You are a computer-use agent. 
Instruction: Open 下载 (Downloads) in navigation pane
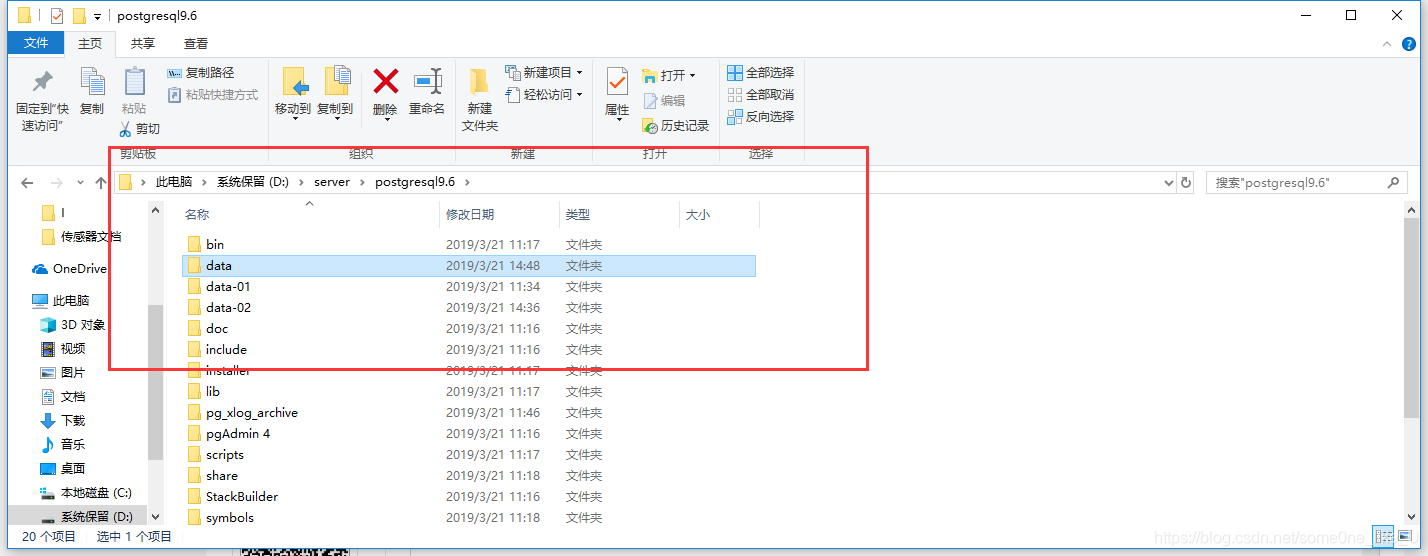[62, 420]
